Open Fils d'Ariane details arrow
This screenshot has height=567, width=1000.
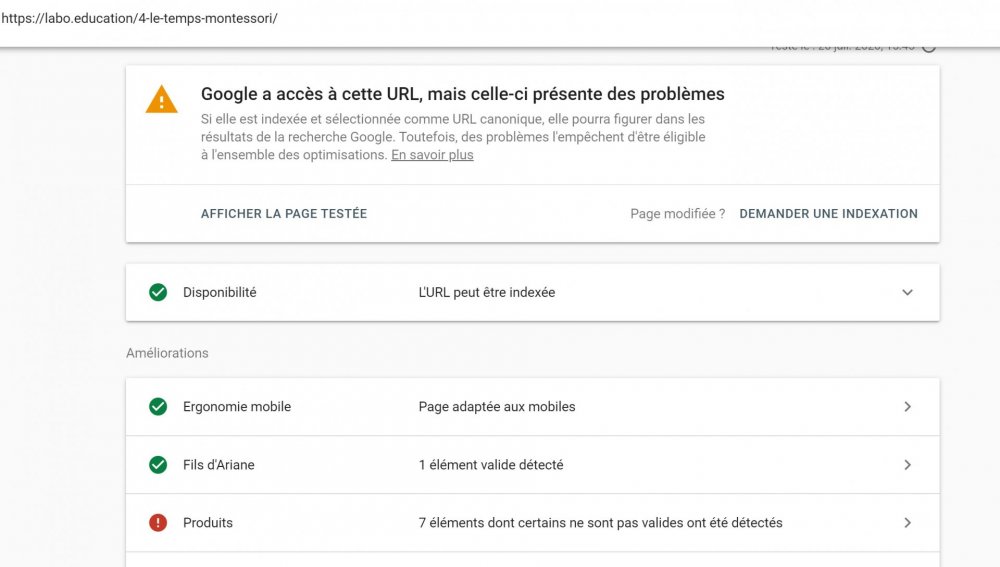(907, 465)
